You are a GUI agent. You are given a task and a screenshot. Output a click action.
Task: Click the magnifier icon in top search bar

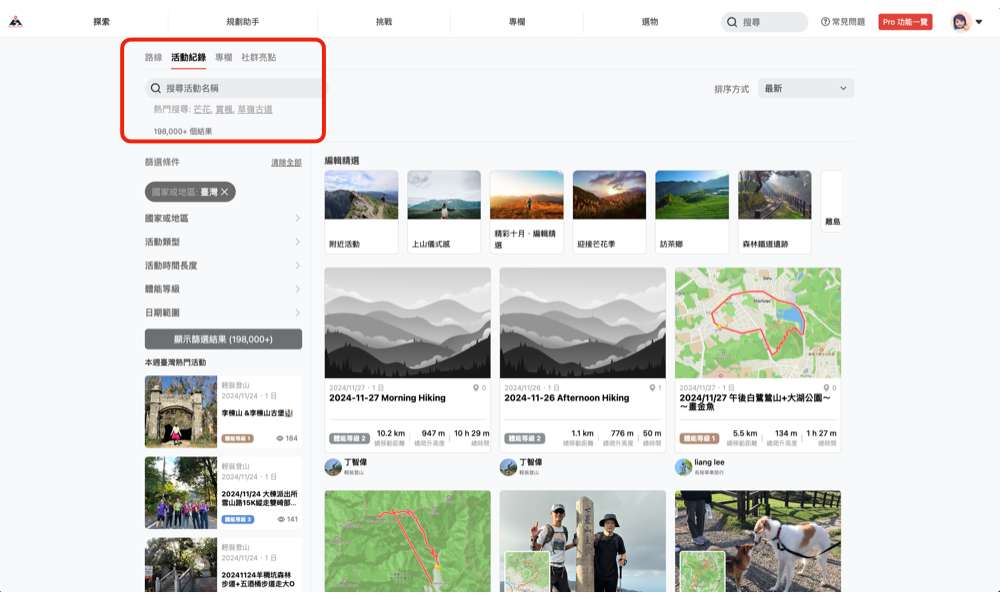[x=732, y=22]
